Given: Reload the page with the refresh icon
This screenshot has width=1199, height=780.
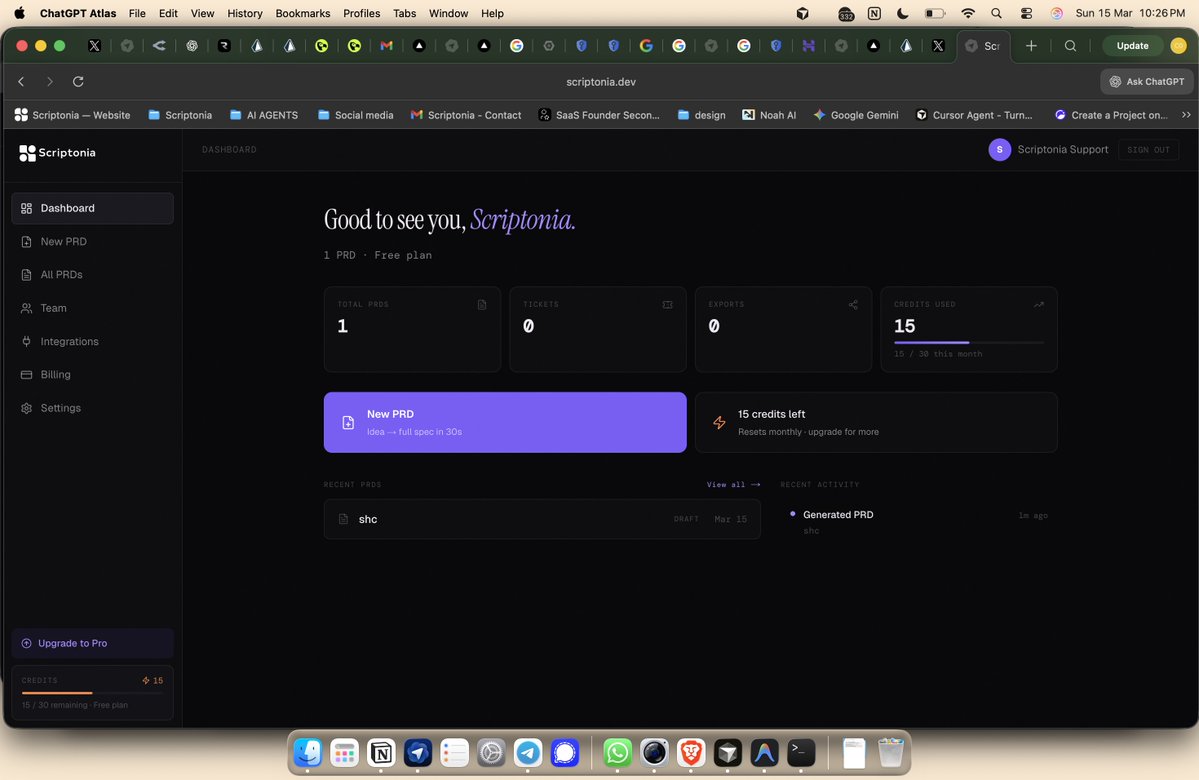Looking at the screenshot, I should tap(78, 81).
